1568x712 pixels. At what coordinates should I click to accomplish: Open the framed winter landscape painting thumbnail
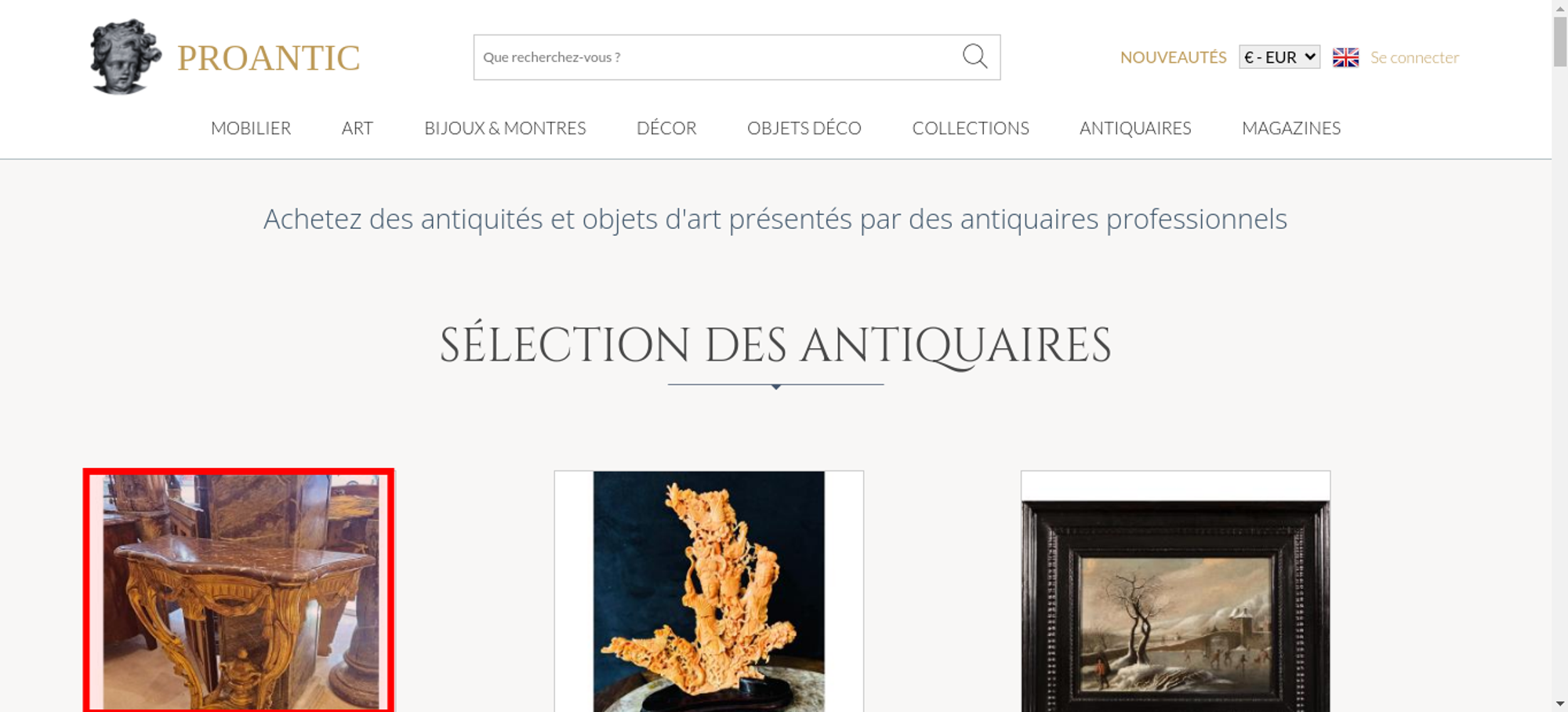1175,591
